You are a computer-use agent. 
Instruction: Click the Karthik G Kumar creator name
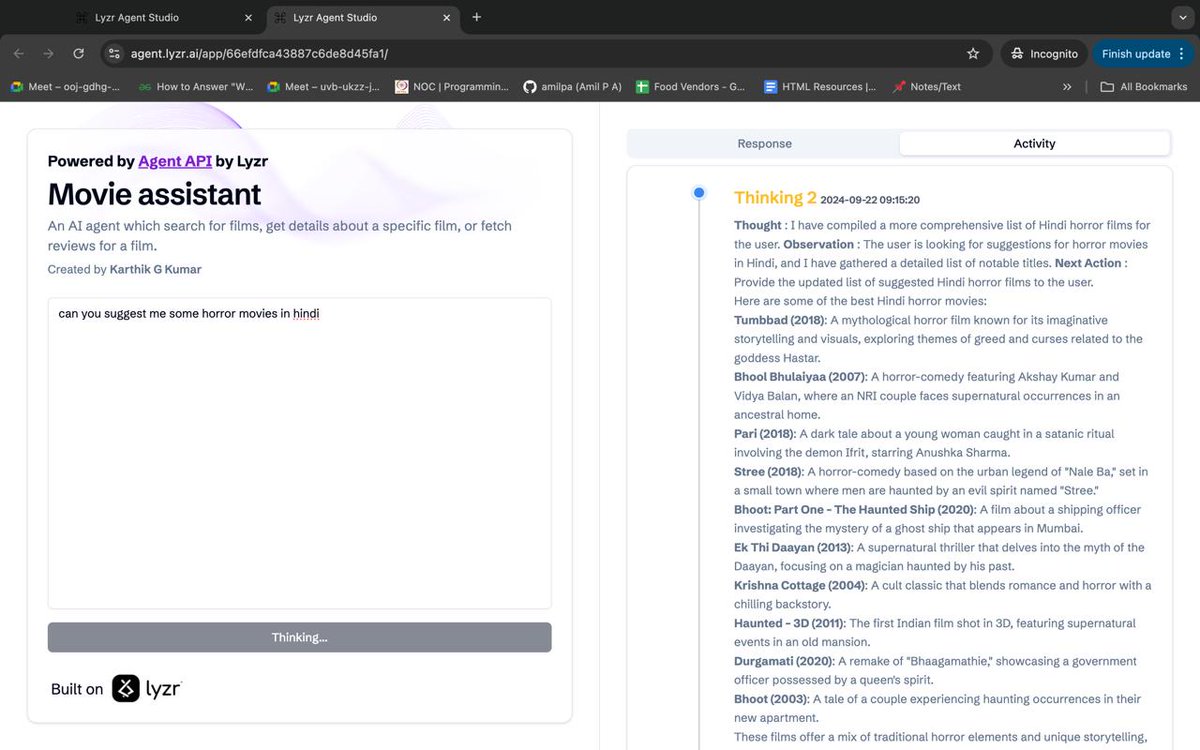[x=155, y=270]
